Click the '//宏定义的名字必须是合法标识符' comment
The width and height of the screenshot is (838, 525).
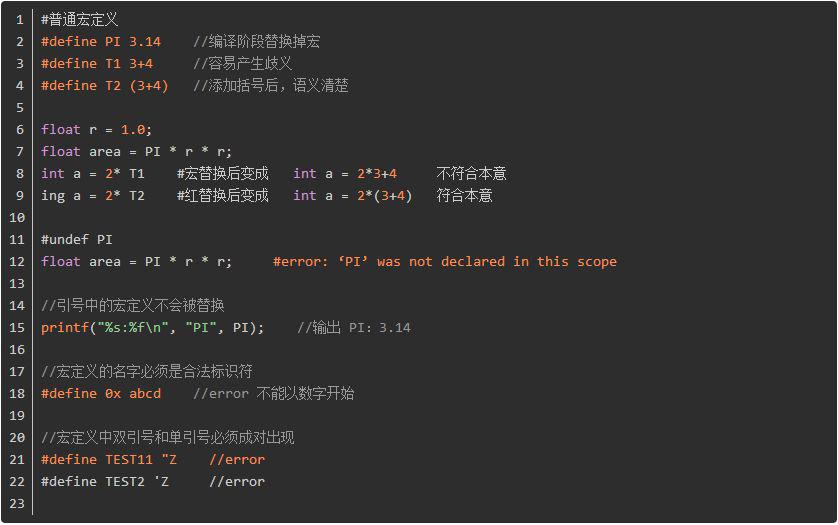[147, 371]
